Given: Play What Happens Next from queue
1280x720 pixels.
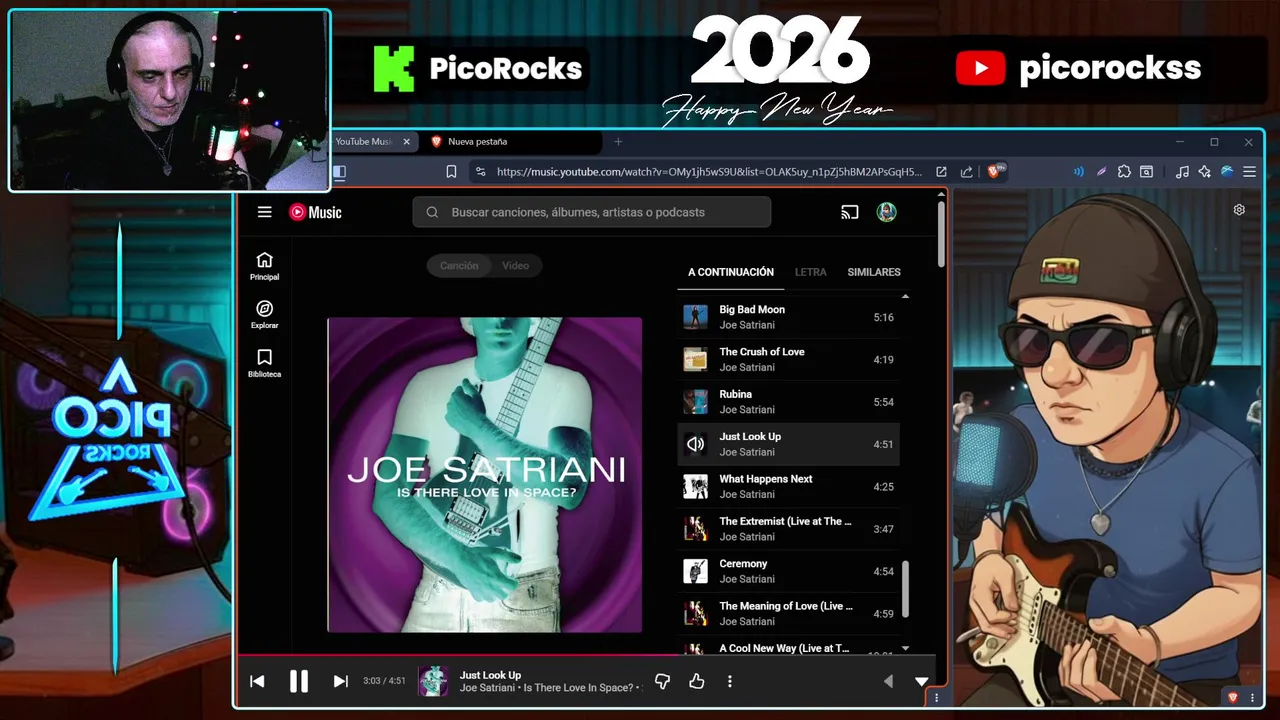Looking at the screenshot, I should coord(788,487).
